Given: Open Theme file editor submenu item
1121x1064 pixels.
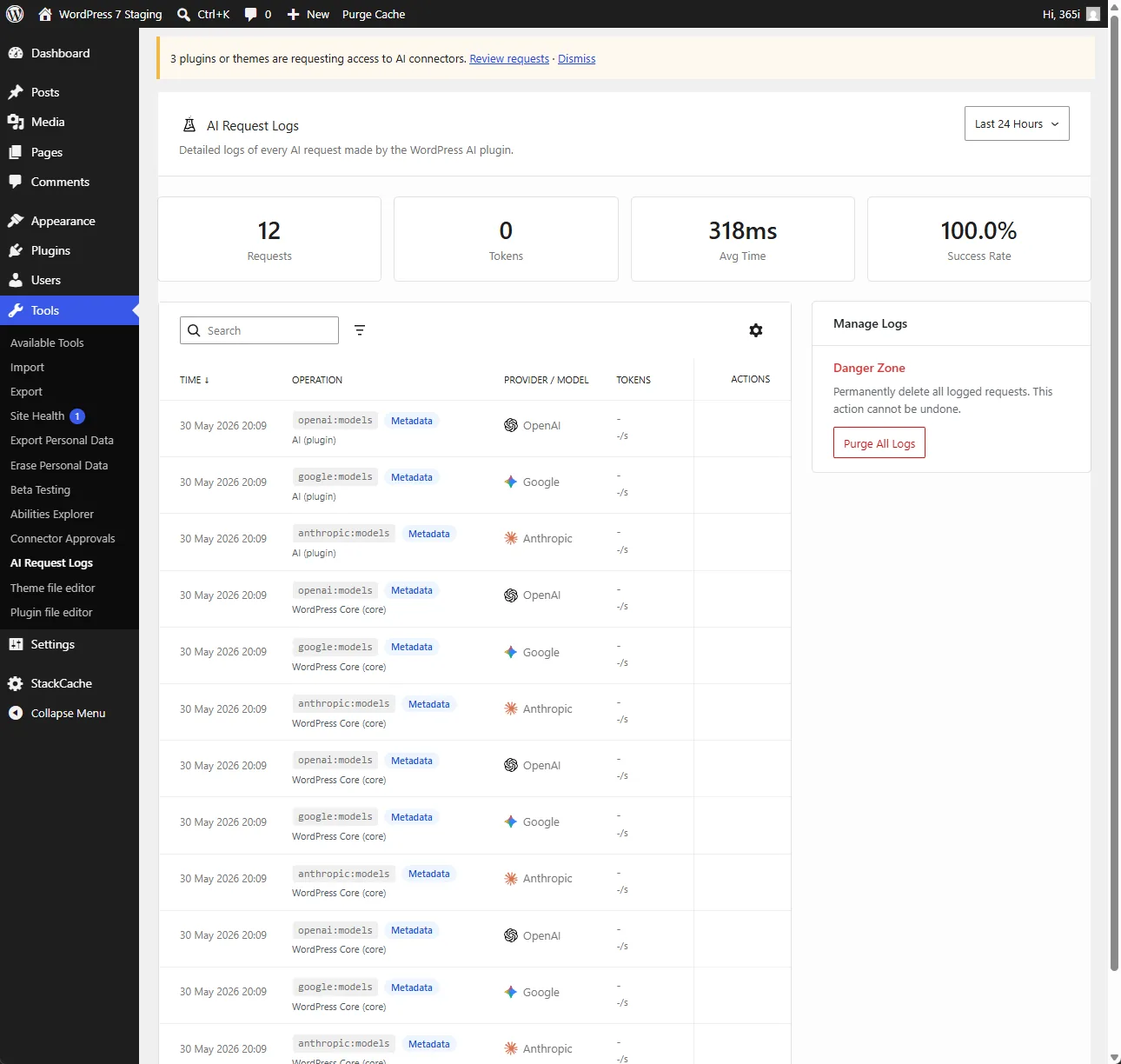Looking at the screenshot, I should click(53, 588).
